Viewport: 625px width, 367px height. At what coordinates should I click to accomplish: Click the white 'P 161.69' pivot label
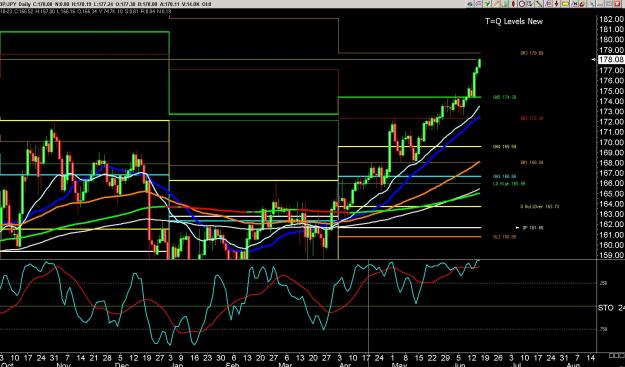[x=533, y=228]
